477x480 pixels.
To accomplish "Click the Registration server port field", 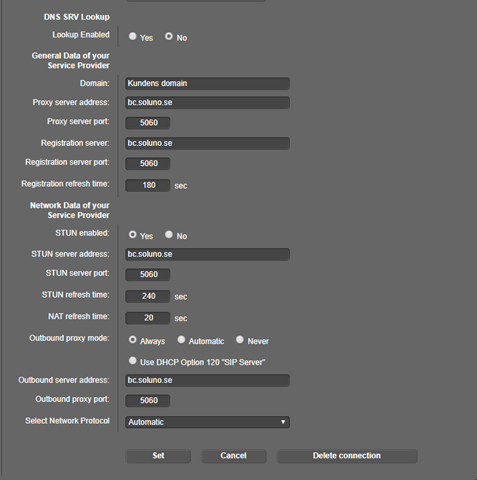I will (x=148, y=163).
